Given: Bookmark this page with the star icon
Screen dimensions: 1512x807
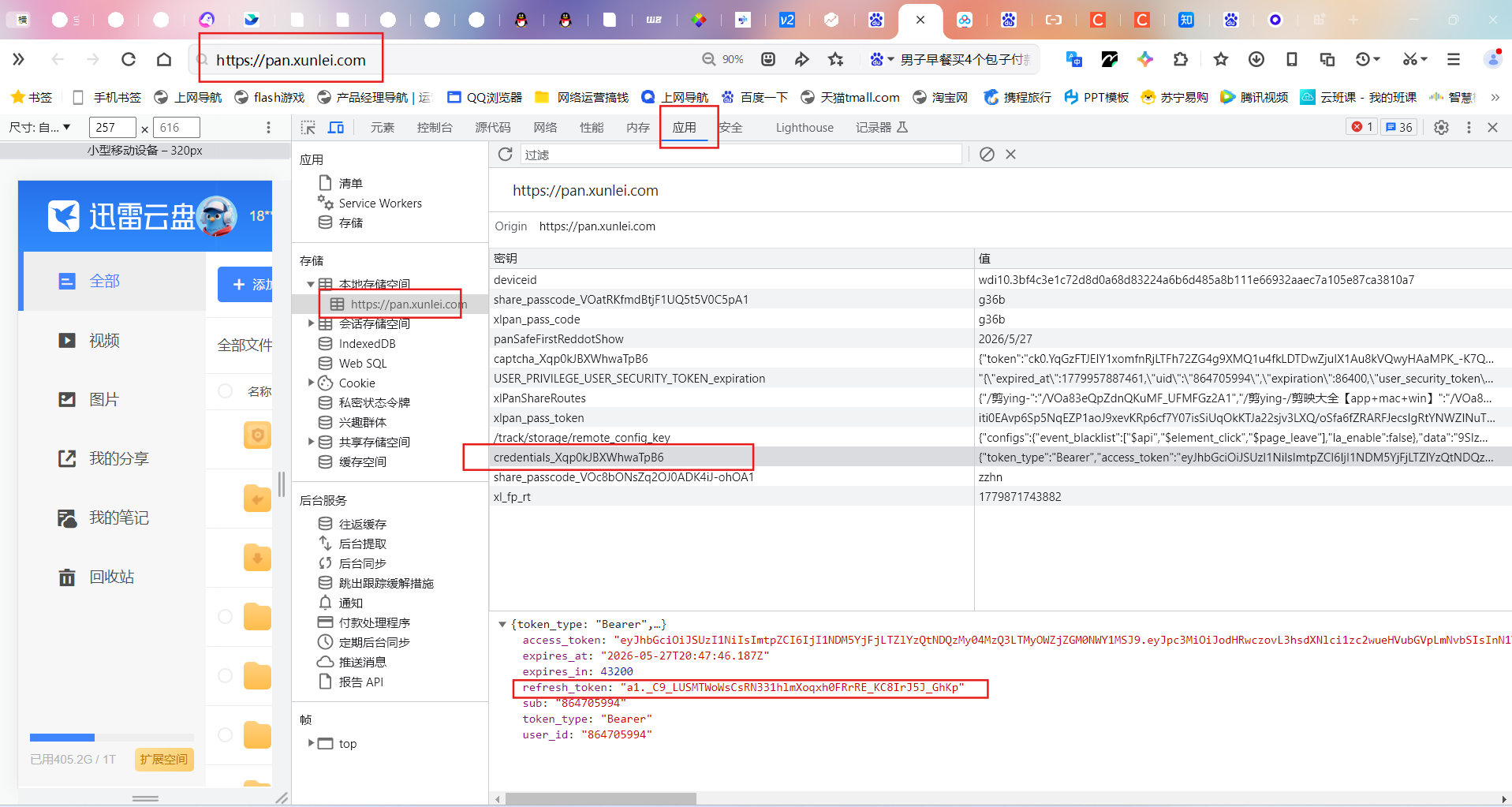Looking at the screenshot, I should click(836, 59).
